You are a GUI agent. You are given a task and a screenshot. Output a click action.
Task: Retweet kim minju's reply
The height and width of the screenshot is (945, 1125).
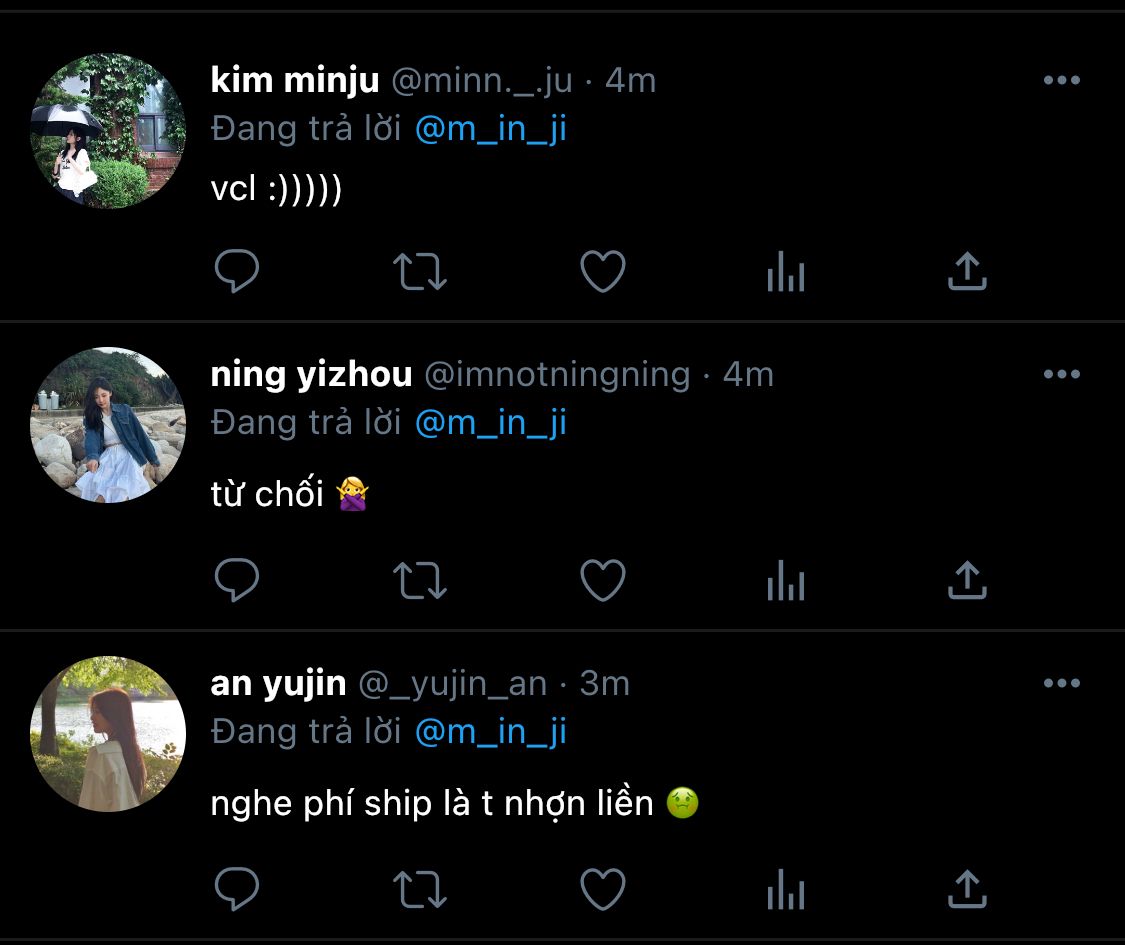[x=420, y=271]
